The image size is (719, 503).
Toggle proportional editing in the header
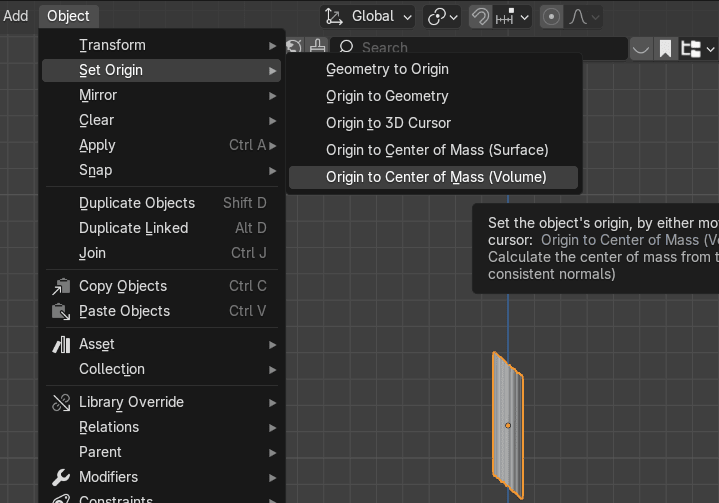551,17
